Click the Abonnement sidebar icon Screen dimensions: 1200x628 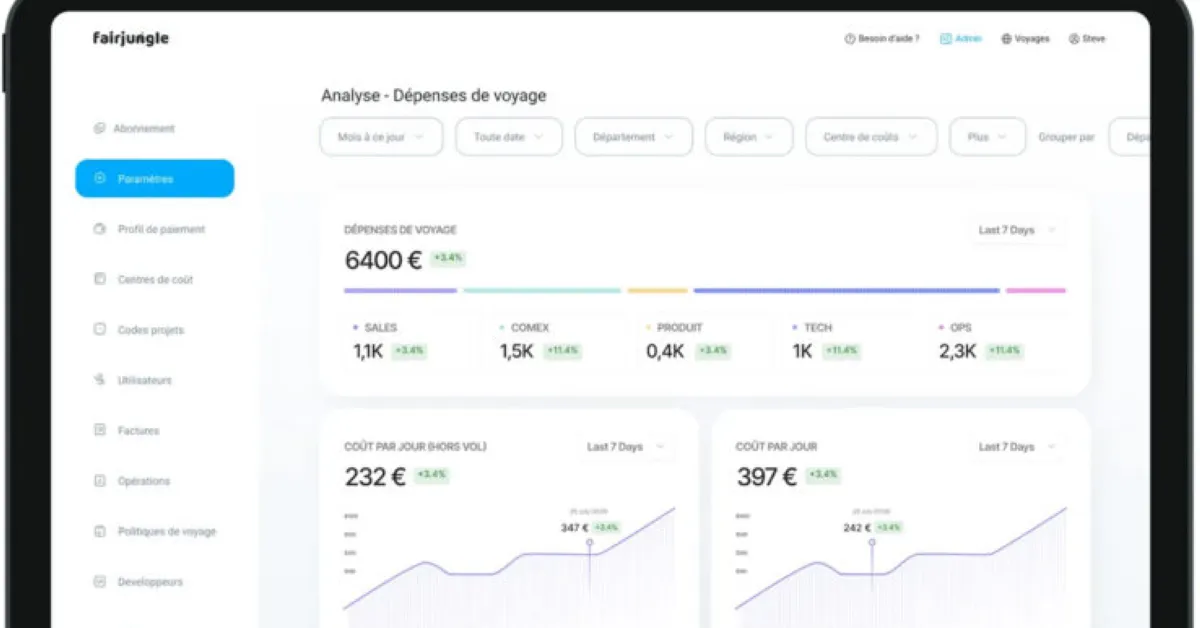(x=99, y=128)
